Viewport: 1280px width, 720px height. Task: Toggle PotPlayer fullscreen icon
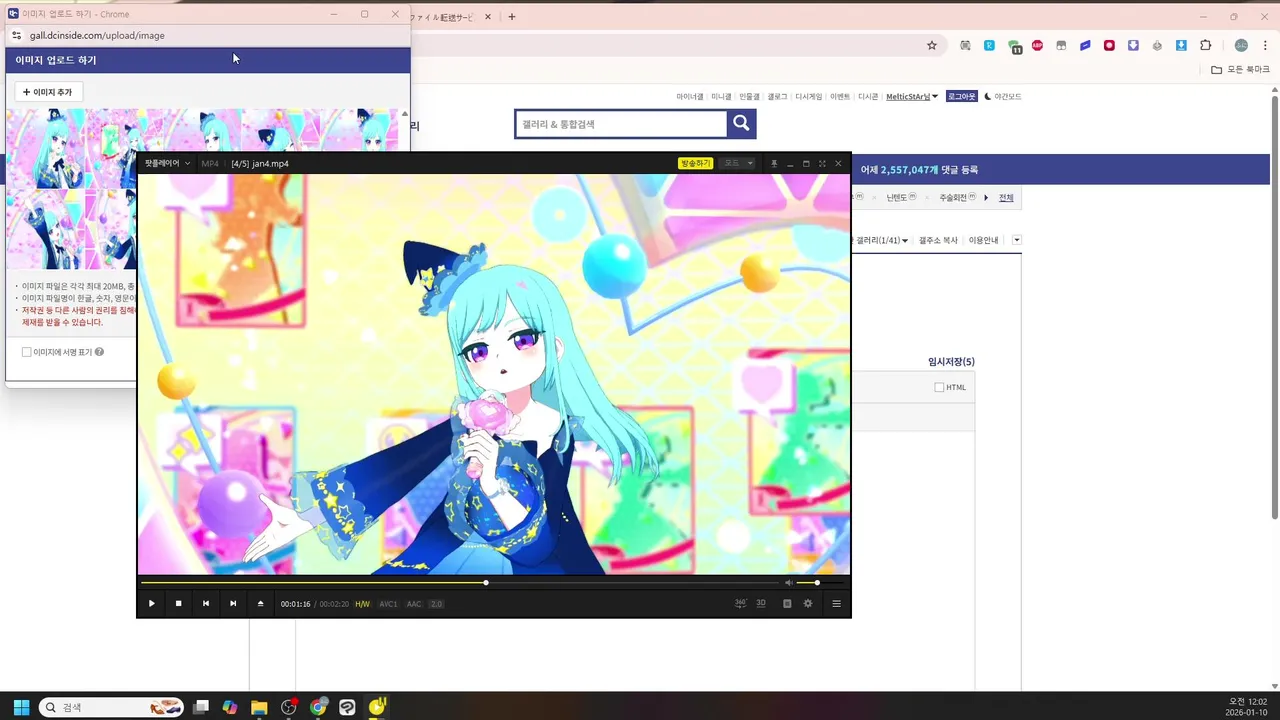(822, 163)
